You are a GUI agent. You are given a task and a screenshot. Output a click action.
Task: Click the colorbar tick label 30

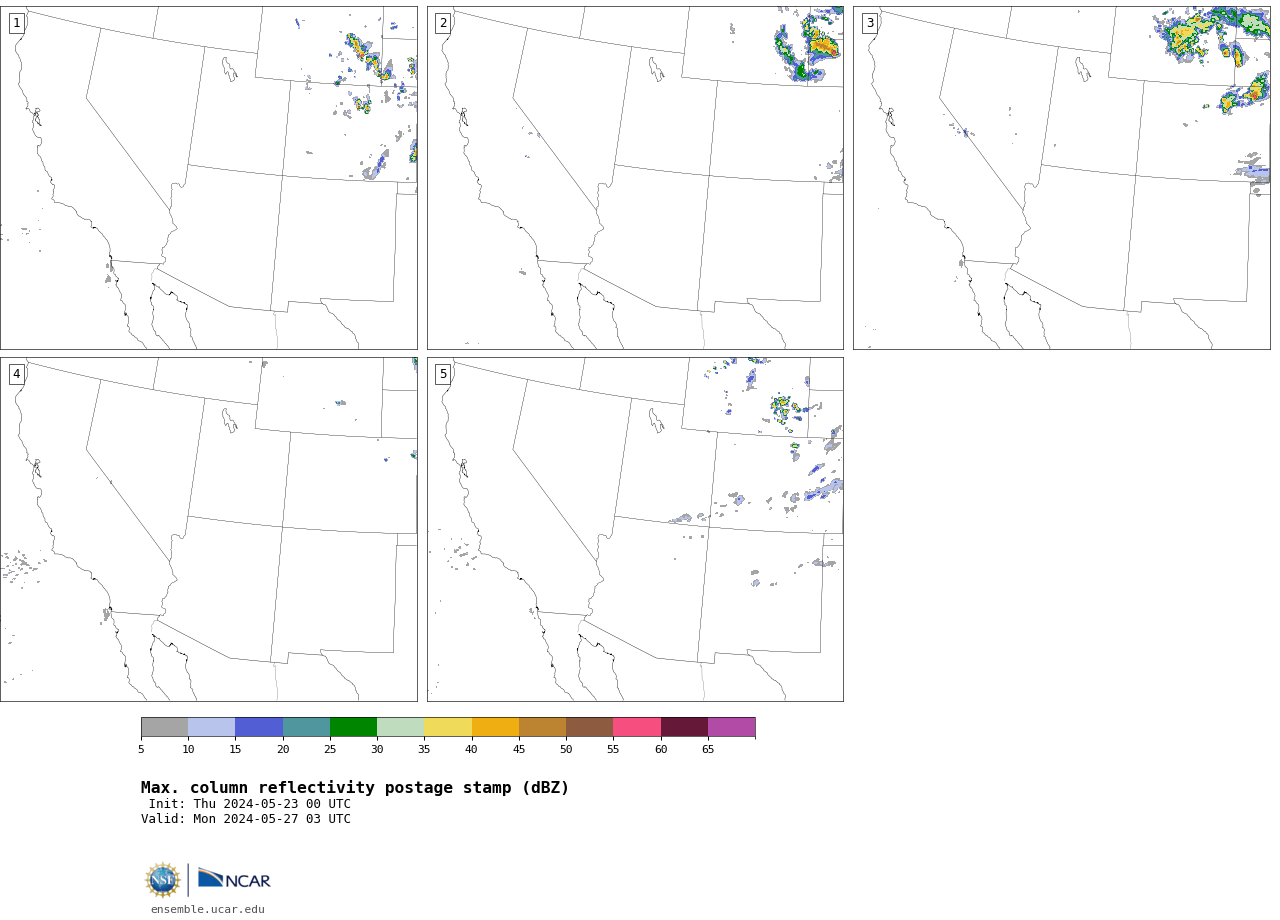(x=377, y=750)
